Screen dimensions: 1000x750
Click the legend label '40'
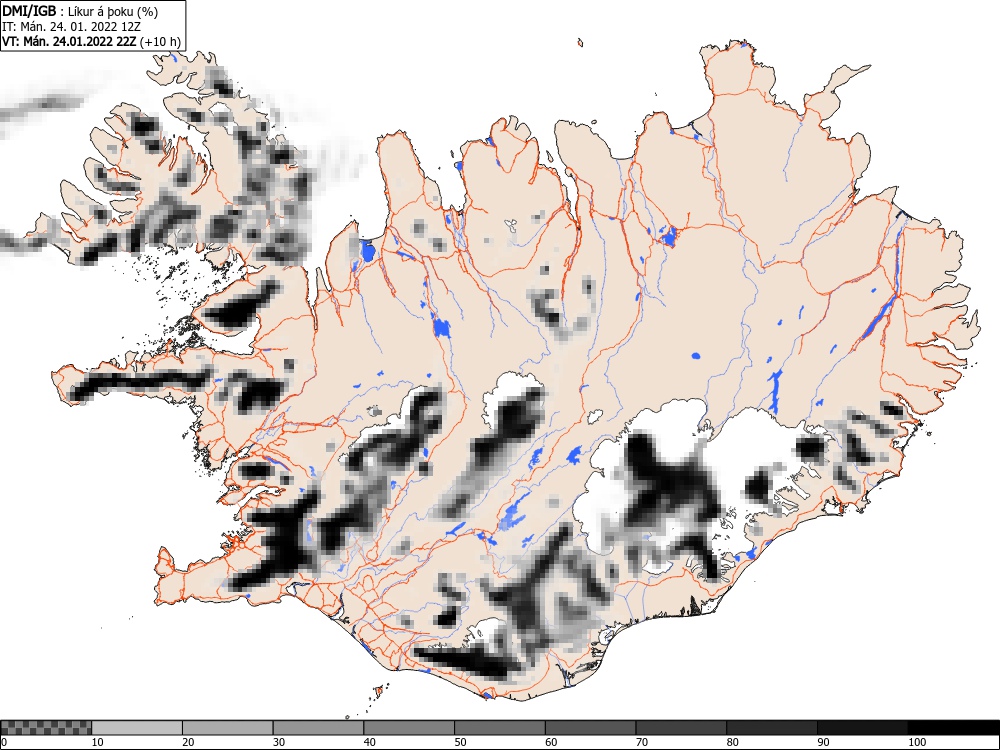click(369, 742)
